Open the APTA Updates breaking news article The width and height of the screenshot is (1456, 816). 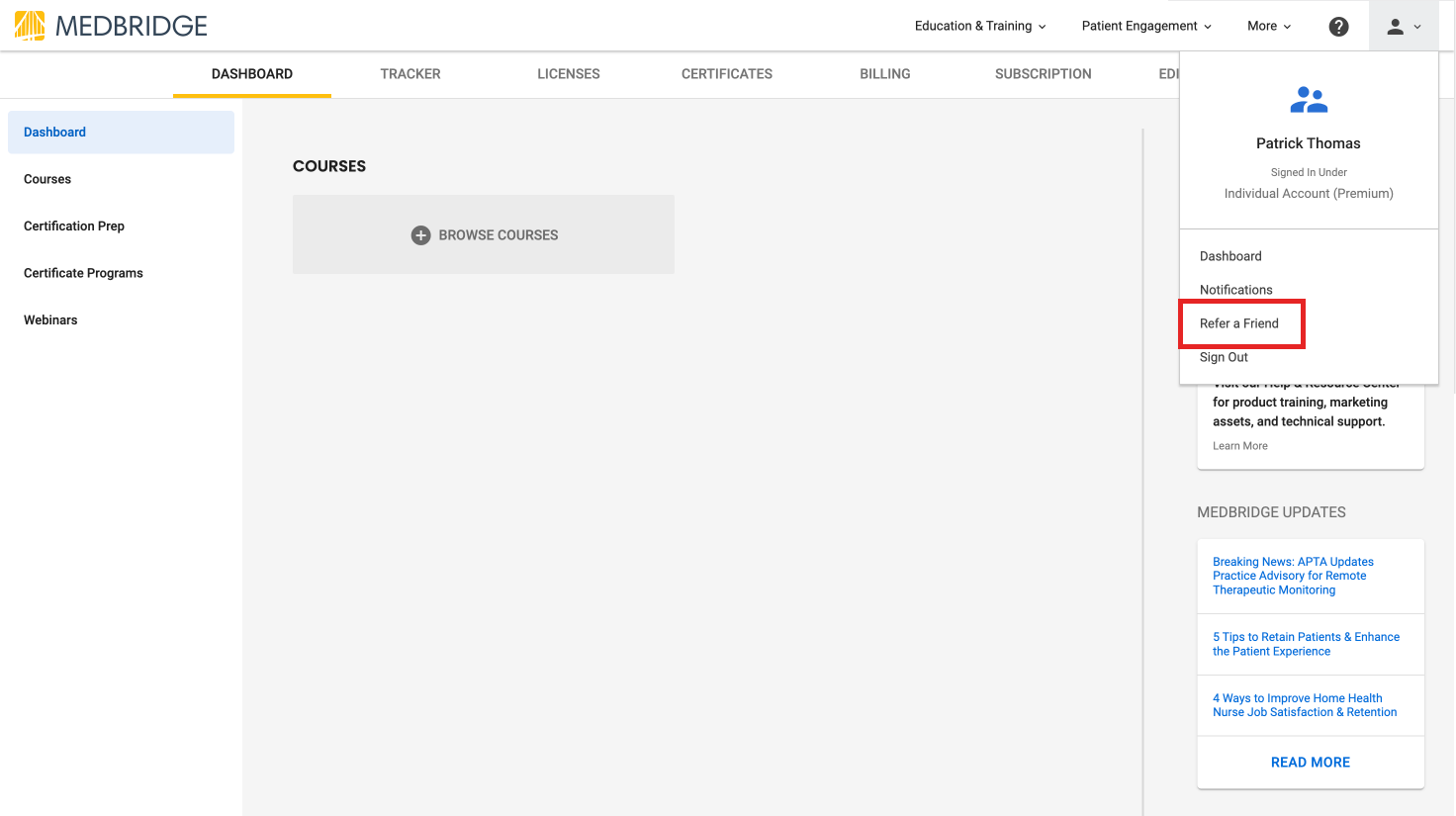pyautogui.click(x=1293, y=576)
